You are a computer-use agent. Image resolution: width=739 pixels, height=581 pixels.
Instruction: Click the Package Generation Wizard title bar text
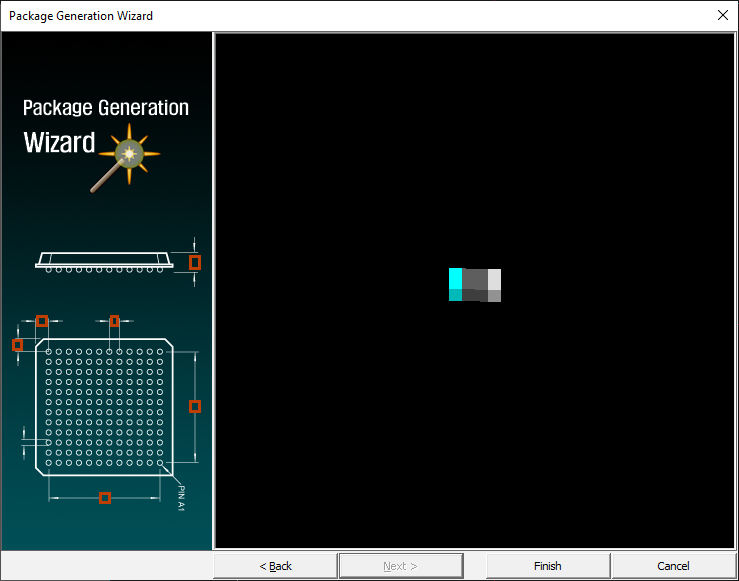[x=81, y=15]
